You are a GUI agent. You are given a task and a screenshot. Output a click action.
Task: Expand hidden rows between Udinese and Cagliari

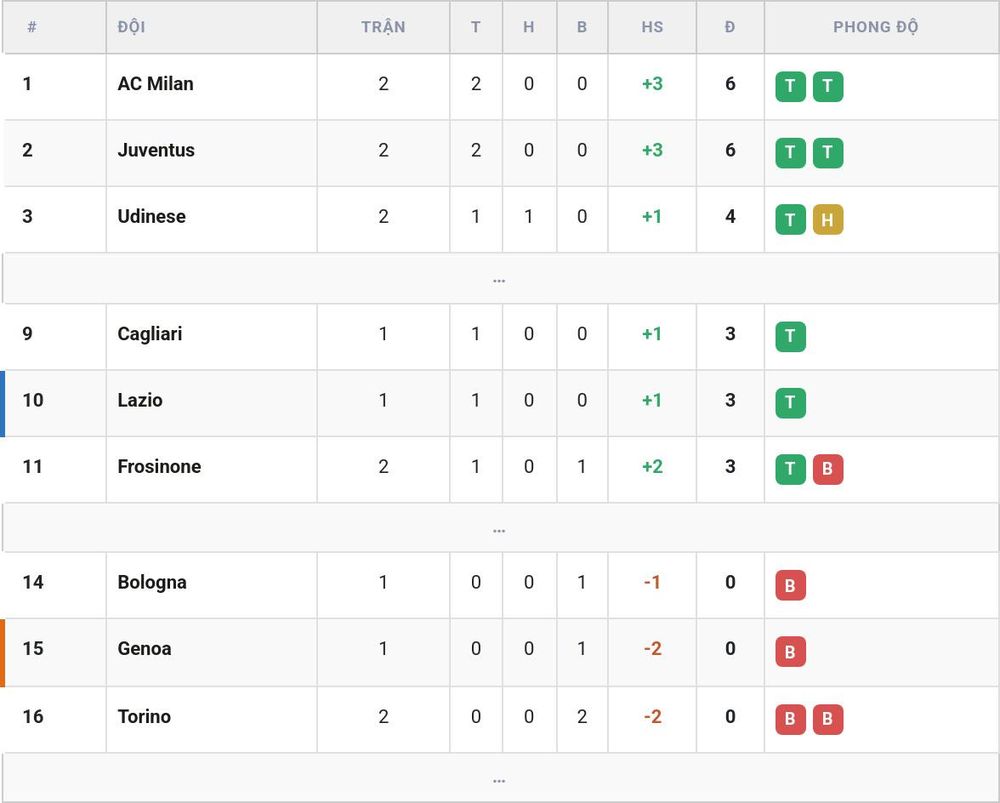pyautogui.click(x=500, y=279)
